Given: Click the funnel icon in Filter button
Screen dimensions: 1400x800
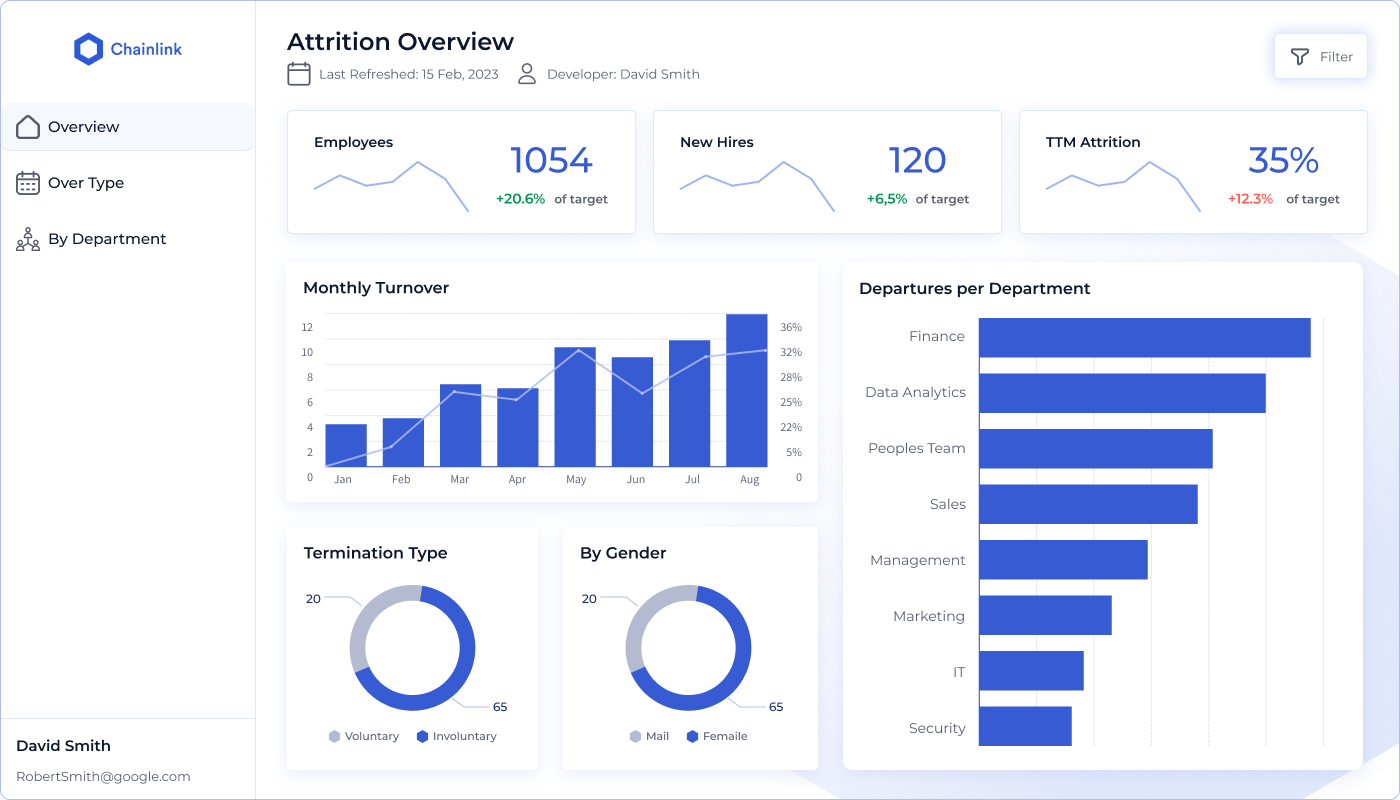Looking at the screenshot, I should [1300, 57].
